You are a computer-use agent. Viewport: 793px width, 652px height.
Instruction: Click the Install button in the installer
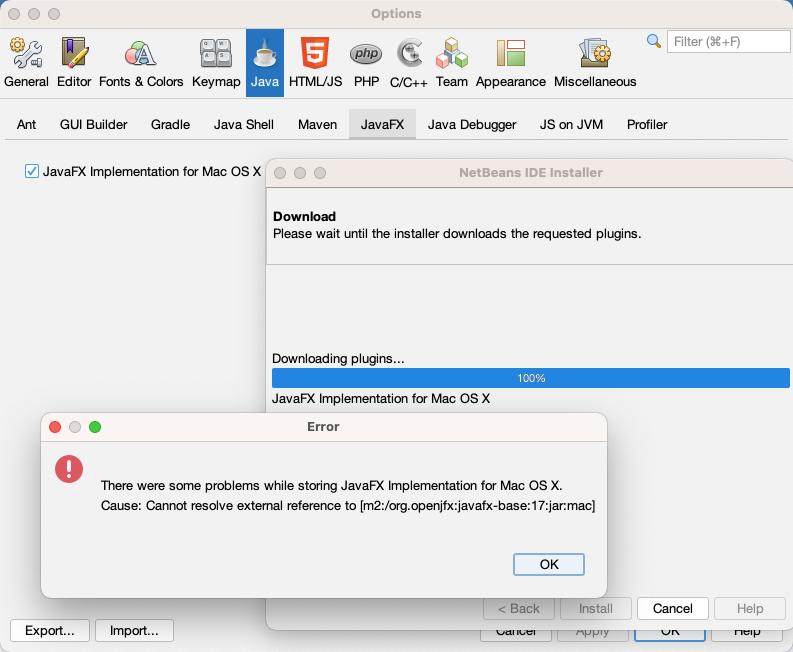tap(596, 608)
